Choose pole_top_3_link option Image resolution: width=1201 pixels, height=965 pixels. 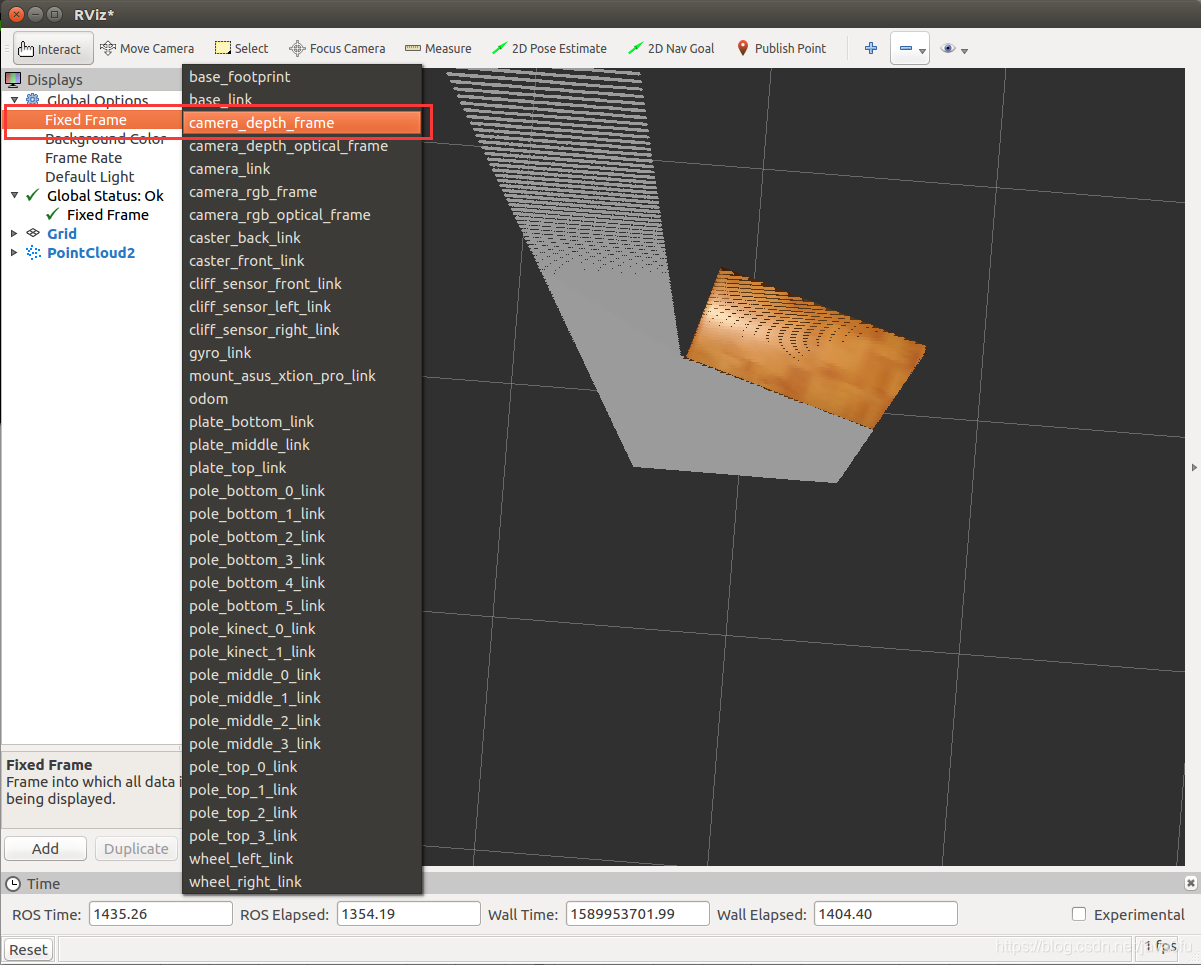(x=302, y=835)
